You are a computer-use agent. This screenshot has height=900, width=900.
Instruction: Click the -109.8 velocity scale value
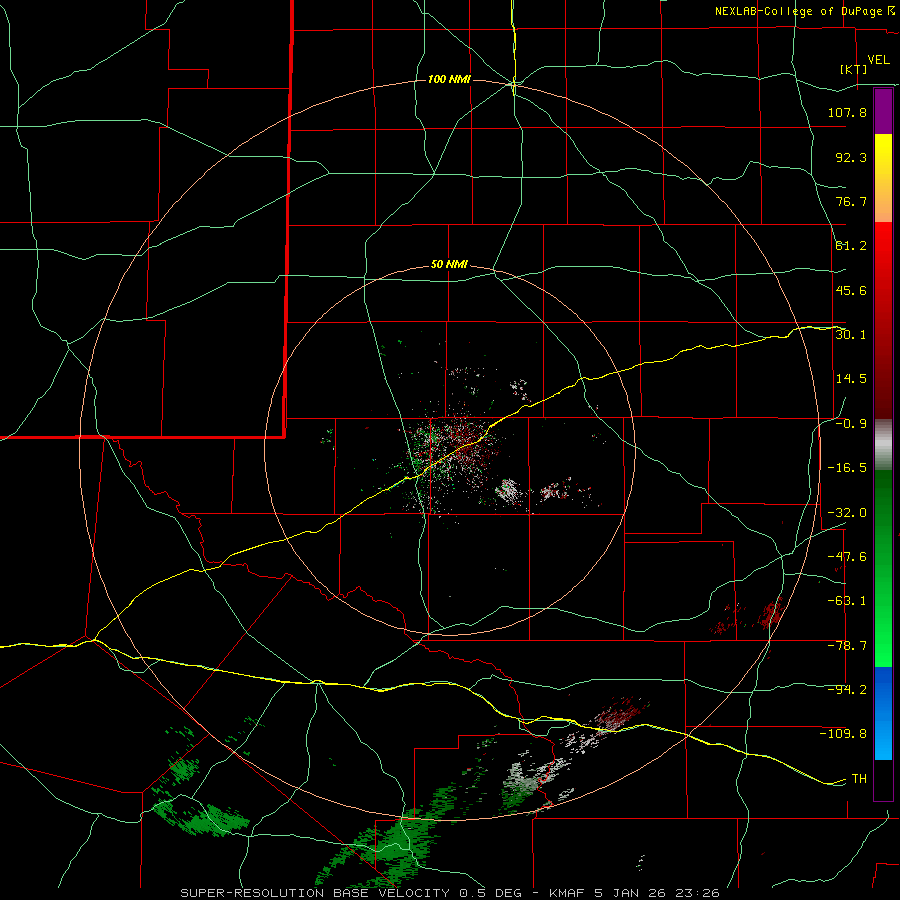(843, 734)
